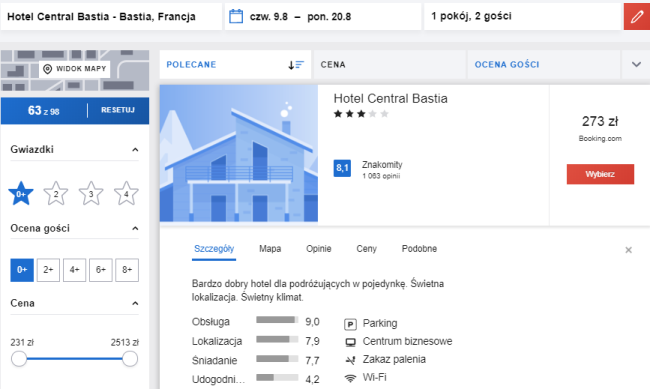Screen dimensions: 650x389
Task: Click the maximum price slider handle
Action: tap(130, 359)
